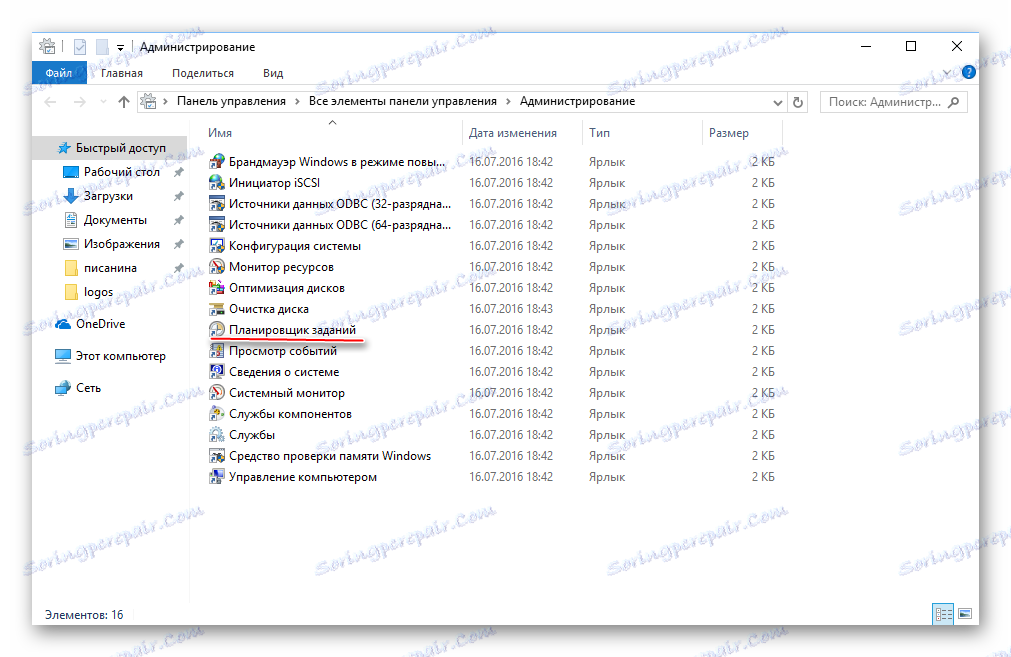Open the logos folder in navigation pane
This screenshot has width=1011, height=657.
[98, 292]
